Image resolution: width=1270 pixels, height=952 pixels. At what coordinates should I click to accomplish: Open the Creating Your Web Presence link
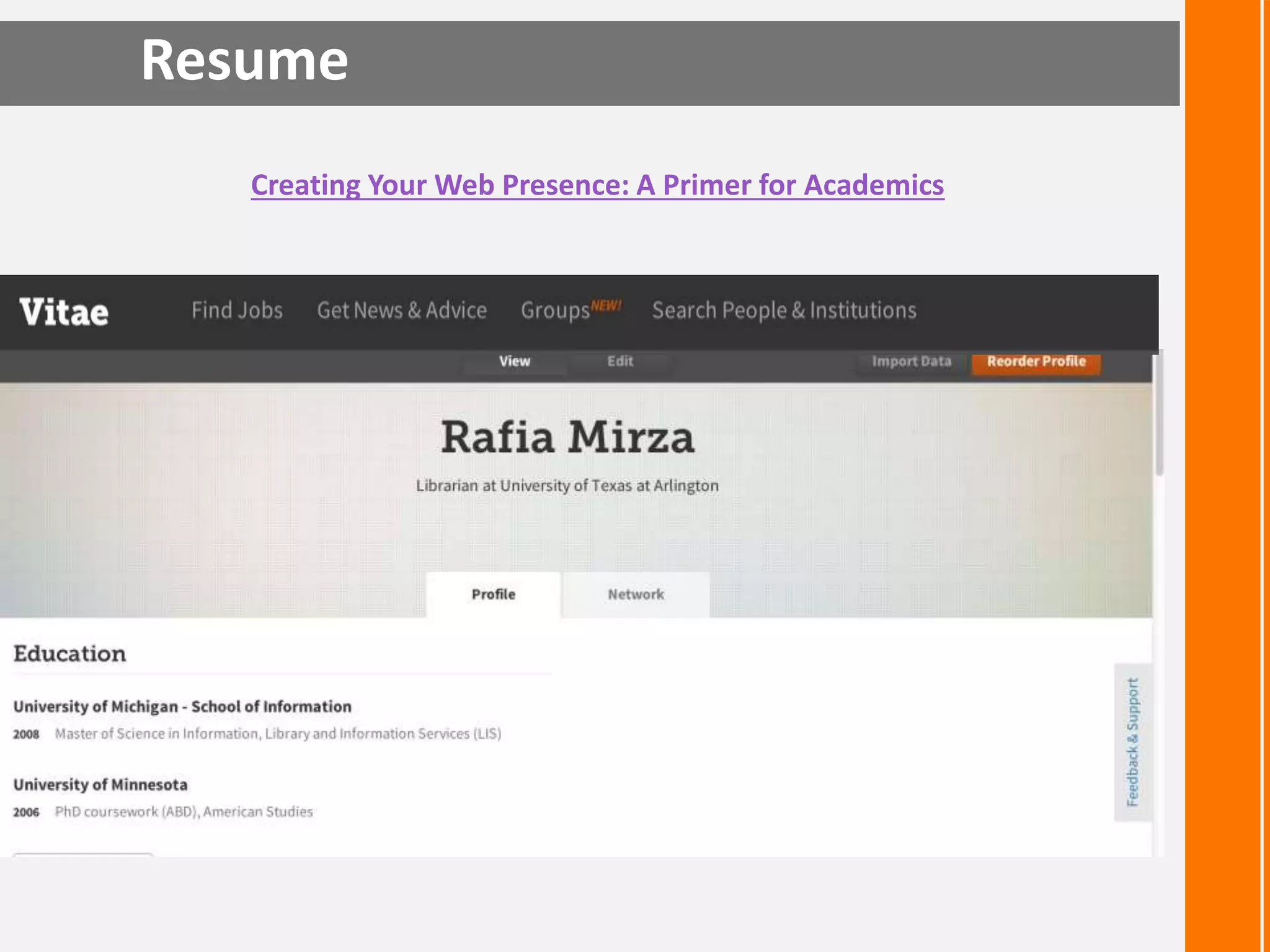pyautogui.click(x=597, y=185)
